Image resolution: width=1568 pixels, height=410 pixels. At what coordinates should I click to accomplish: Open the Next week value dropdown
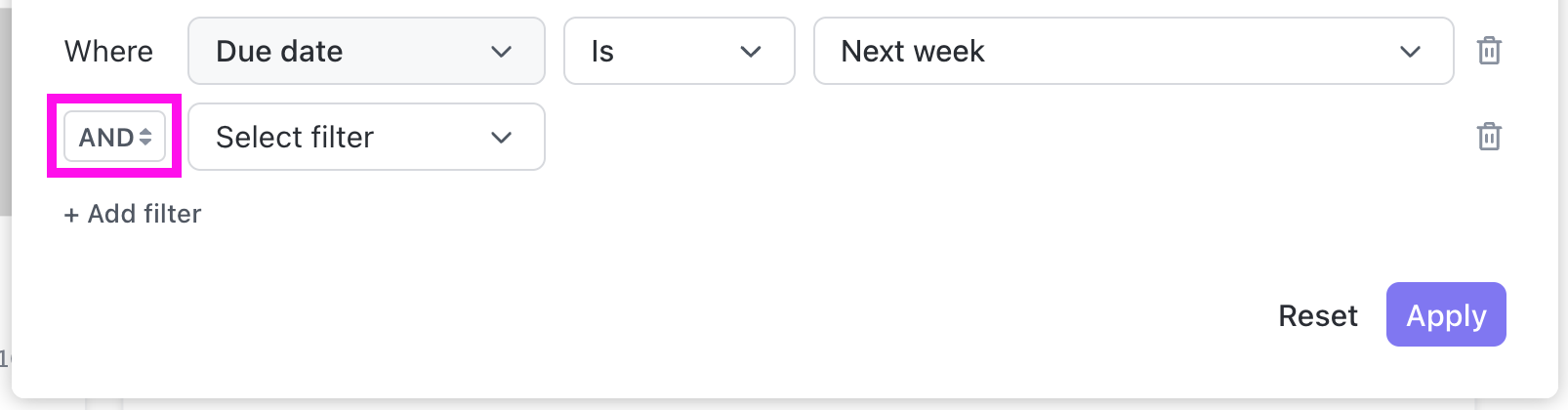[x=1133, y=51]
